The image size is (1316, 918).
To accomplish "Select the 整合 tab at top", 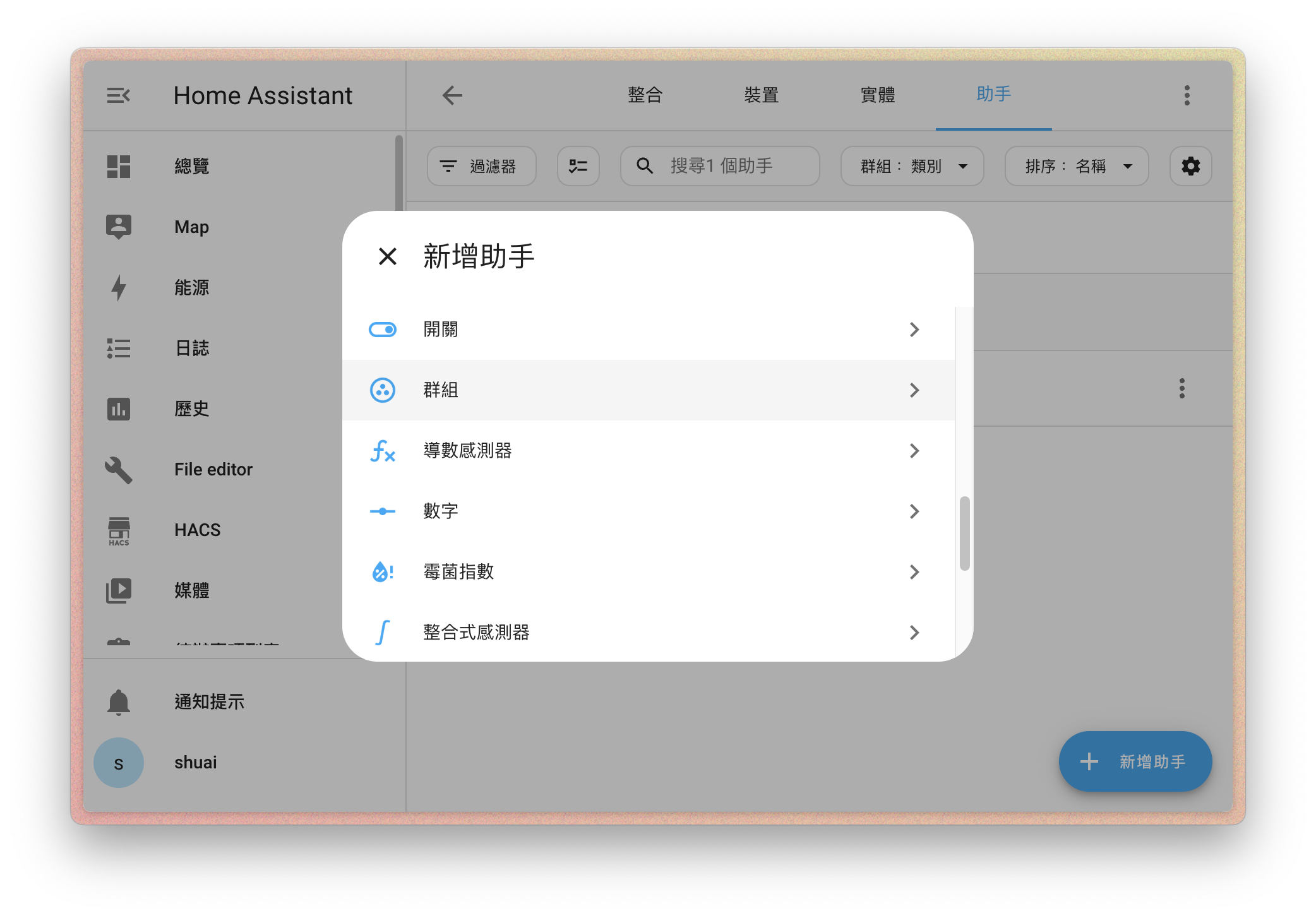I will pos(644,95).
